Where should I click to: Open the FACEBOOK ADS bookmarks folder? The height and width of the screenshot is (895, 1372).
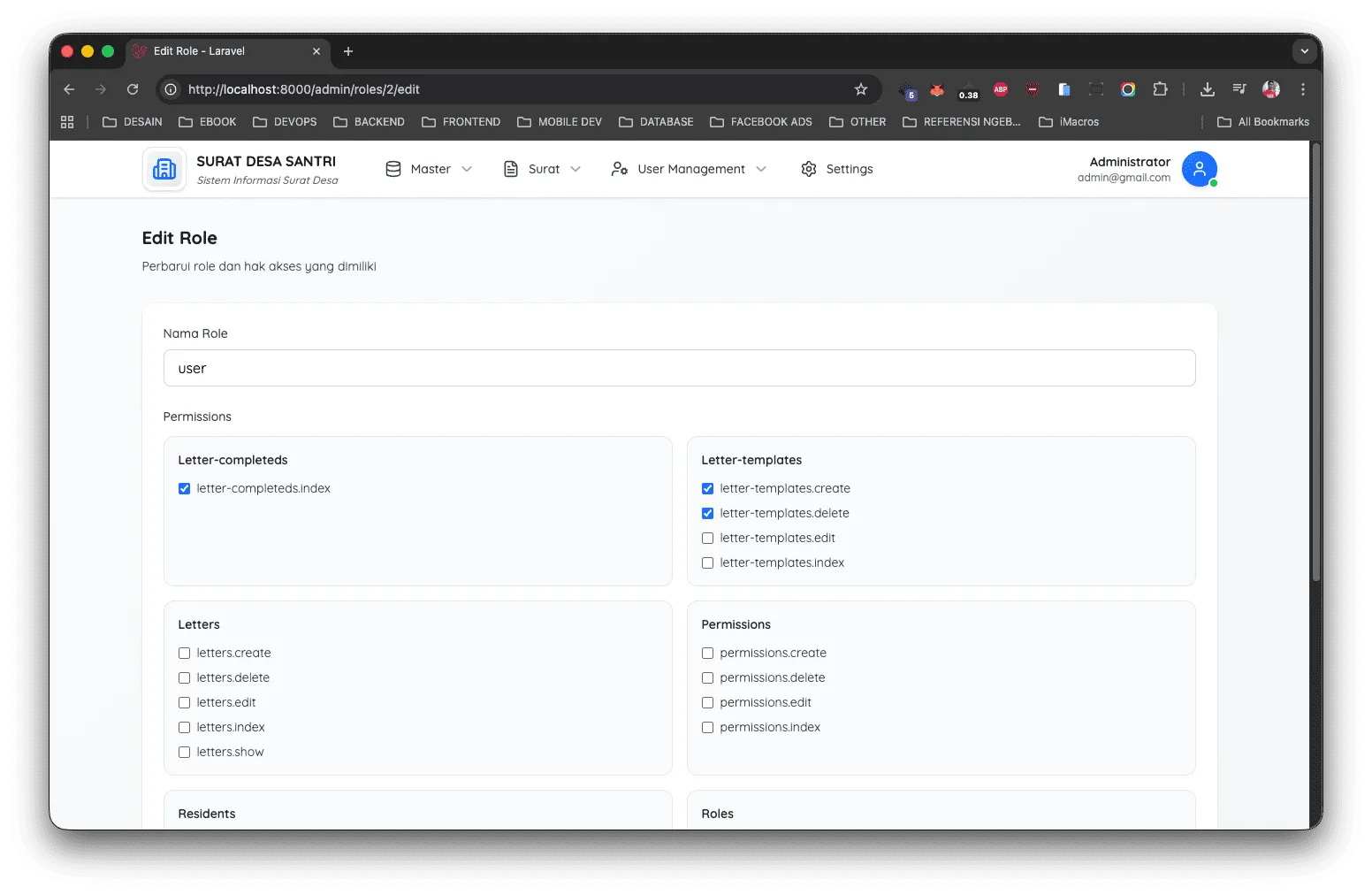point(761,122)
